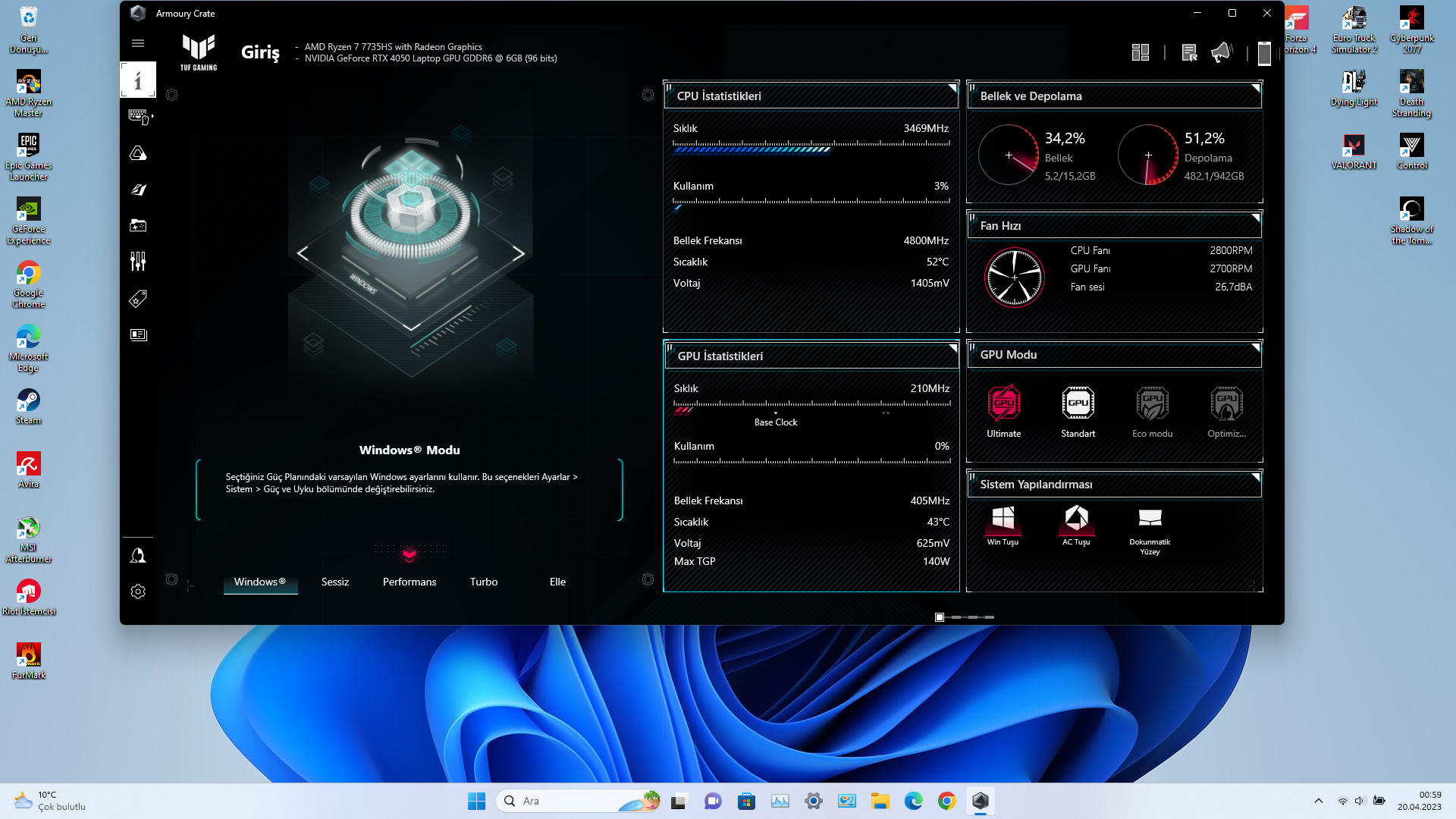
Task: Open the announcements megaphone icon
Action: click(x=1221, y=52)
